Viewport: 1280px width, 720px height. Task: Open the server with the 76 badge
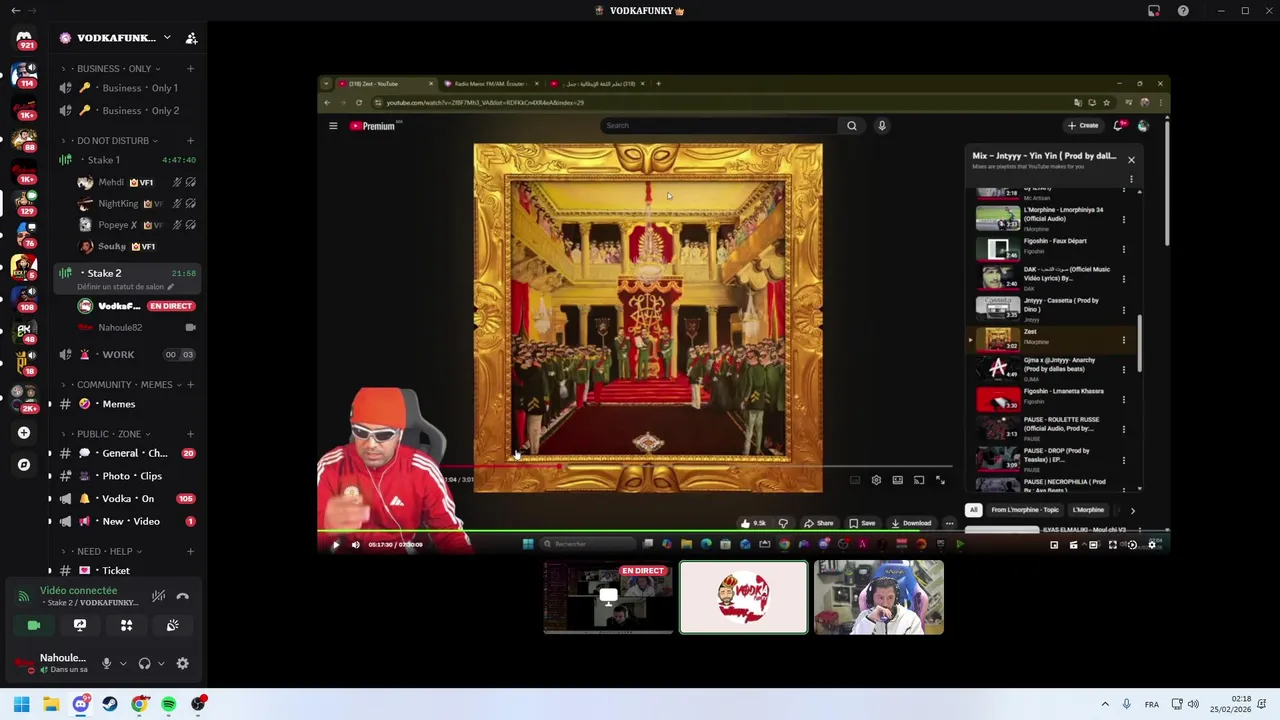tap(24, 234)
